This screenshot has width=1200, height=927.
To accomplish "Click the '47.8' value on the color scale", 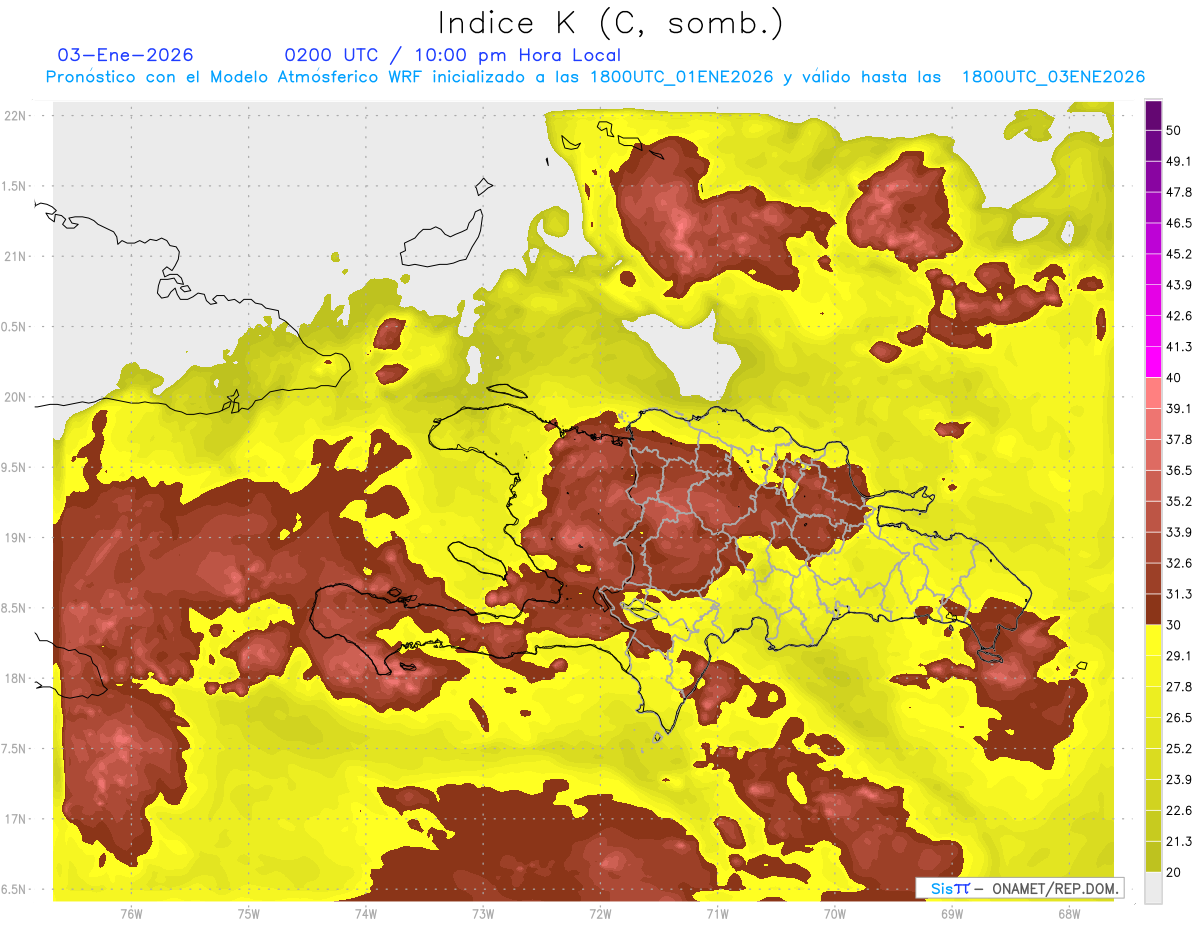I will (1179, 193).
